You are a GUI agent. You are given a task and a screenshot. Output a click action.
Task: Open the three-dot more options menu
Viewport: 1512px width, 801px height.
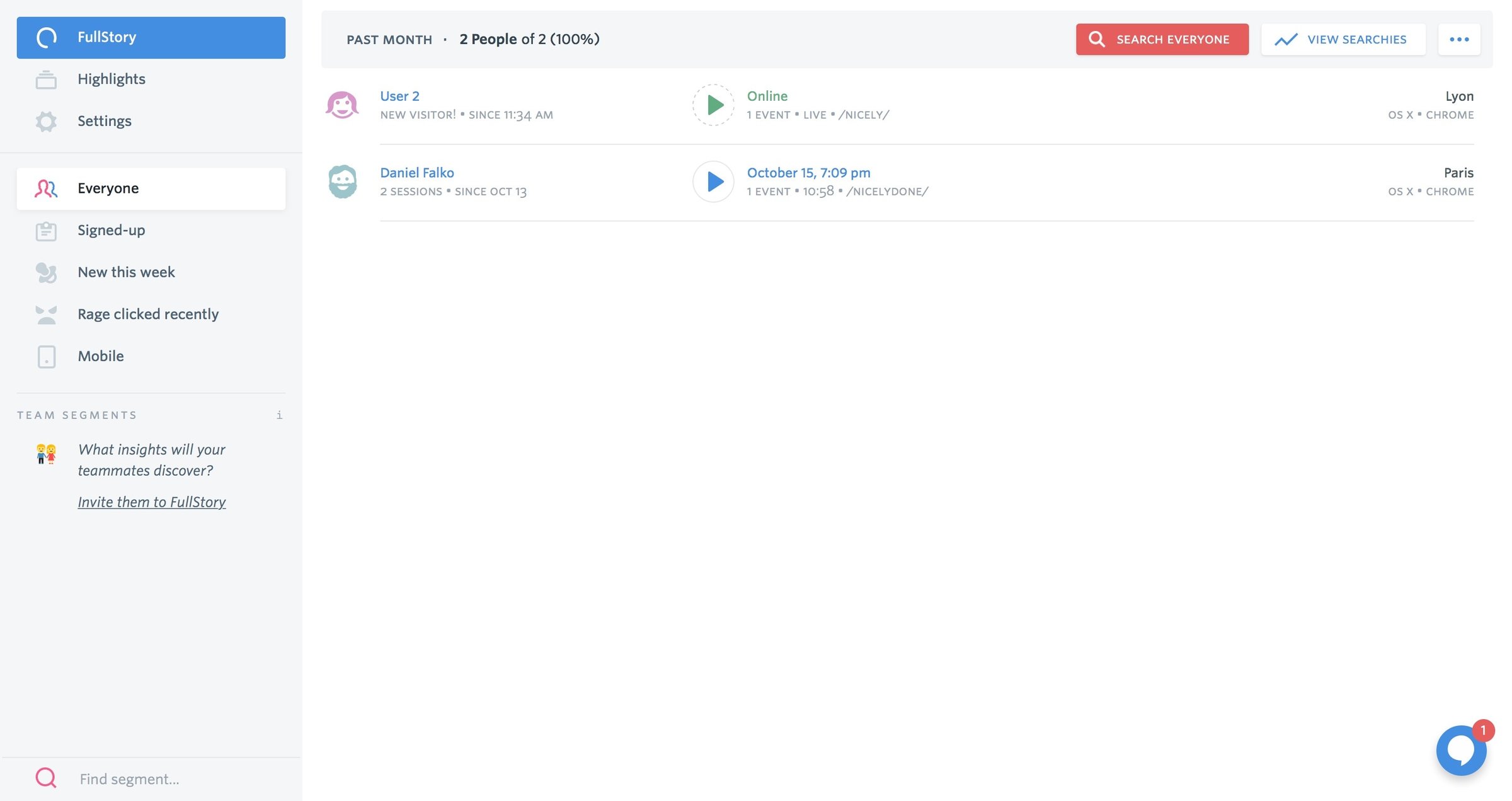[1459, 39]
